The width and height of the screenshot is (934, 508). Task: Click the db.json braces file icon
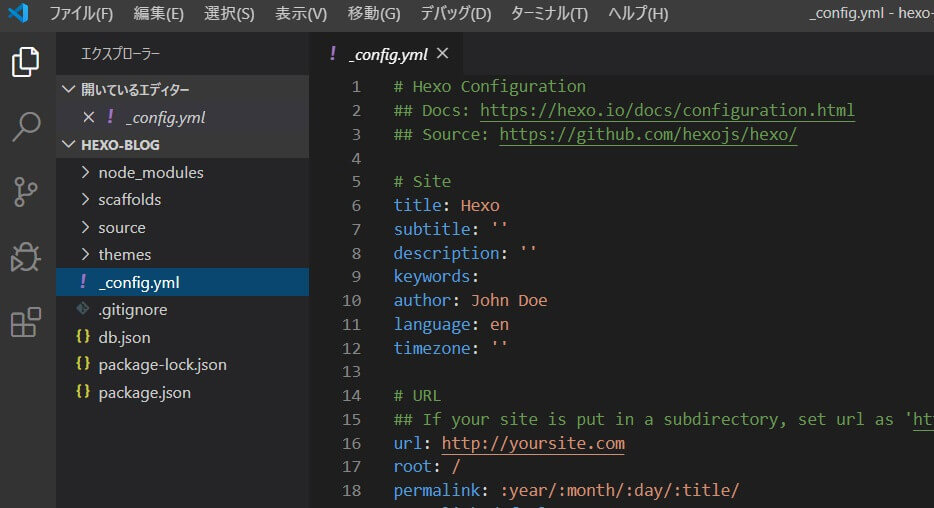tap(83, 336)
